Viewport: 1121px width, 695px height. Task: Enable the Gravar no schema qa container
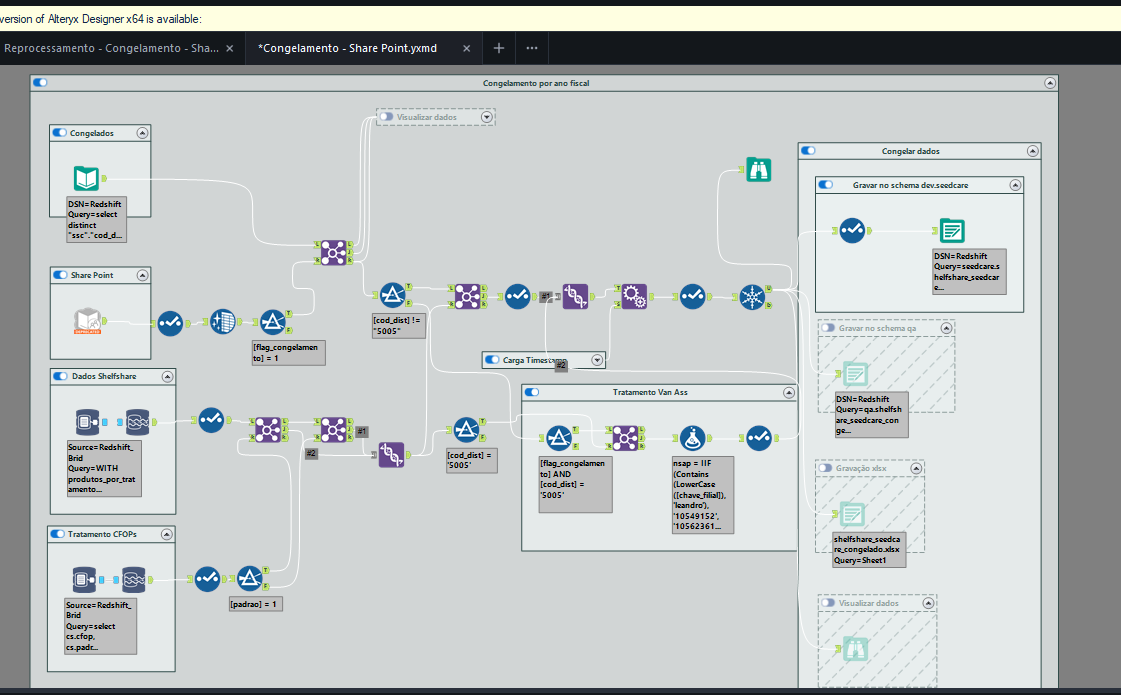[x=828, y=328]
